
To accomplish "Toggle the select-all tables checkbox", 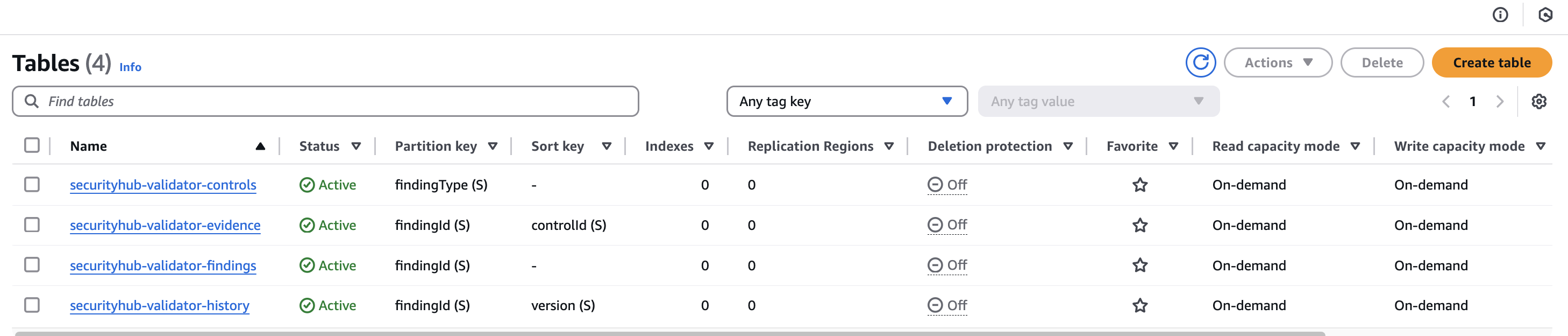I will (32, 146).
